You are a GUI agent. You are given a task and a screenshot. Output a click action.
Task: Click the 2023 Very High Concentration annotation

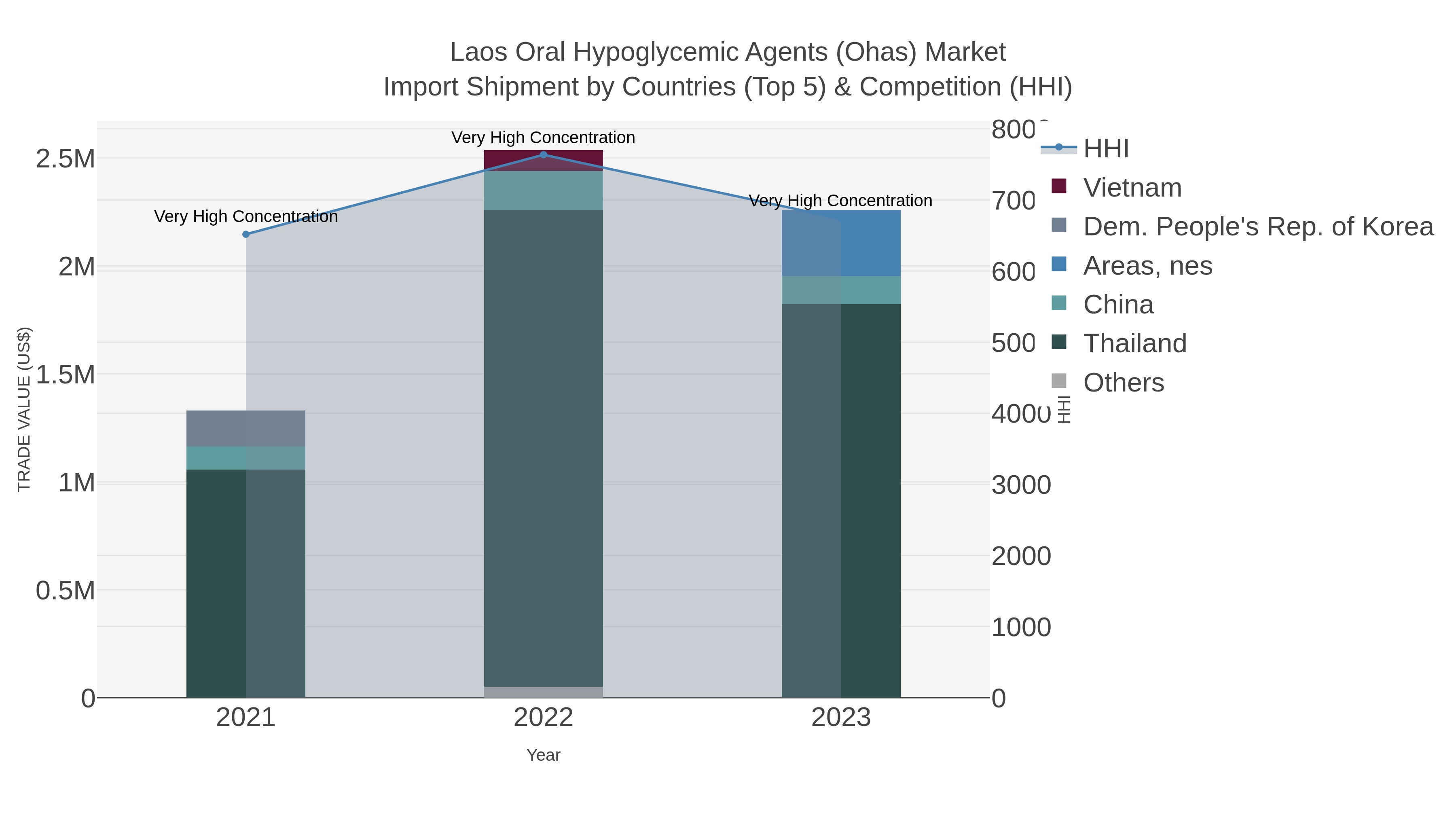tap(840, 201)
